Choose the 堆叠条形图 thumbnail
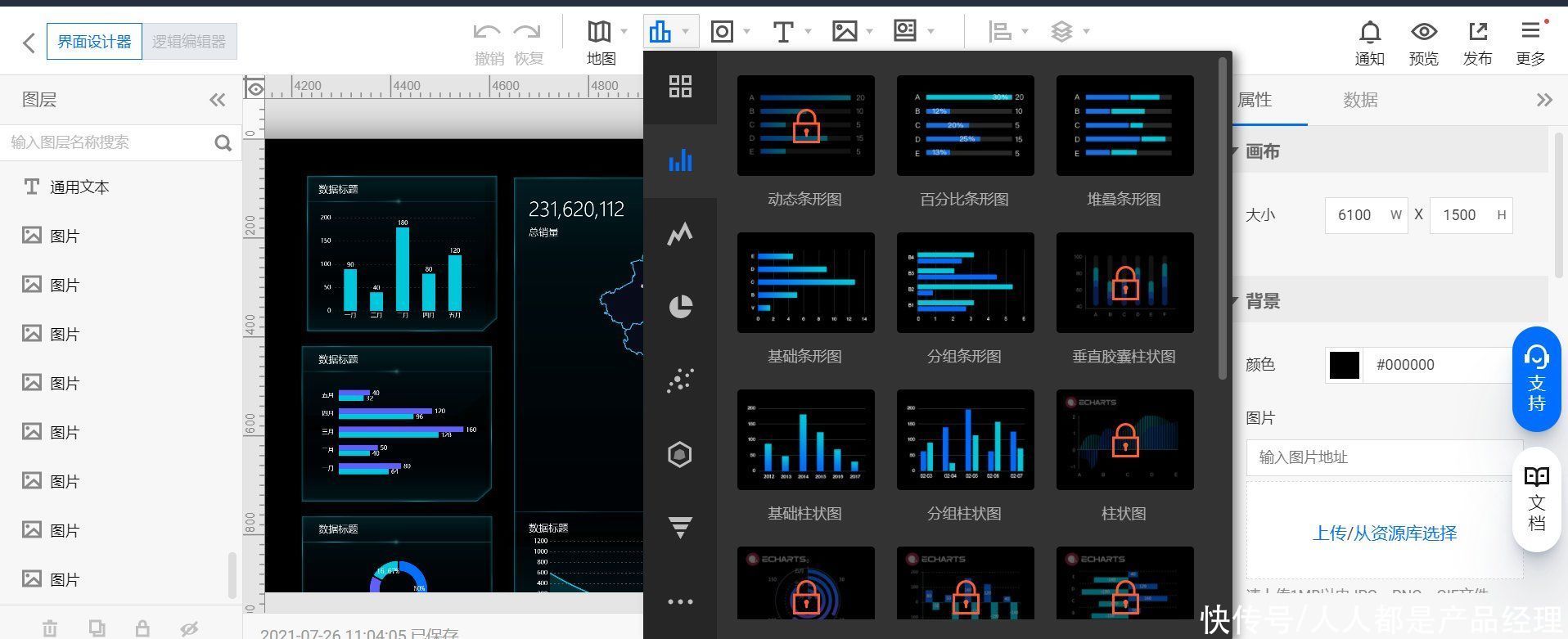This screenshot has height=639, width=1568. [x=1125, y=126]
